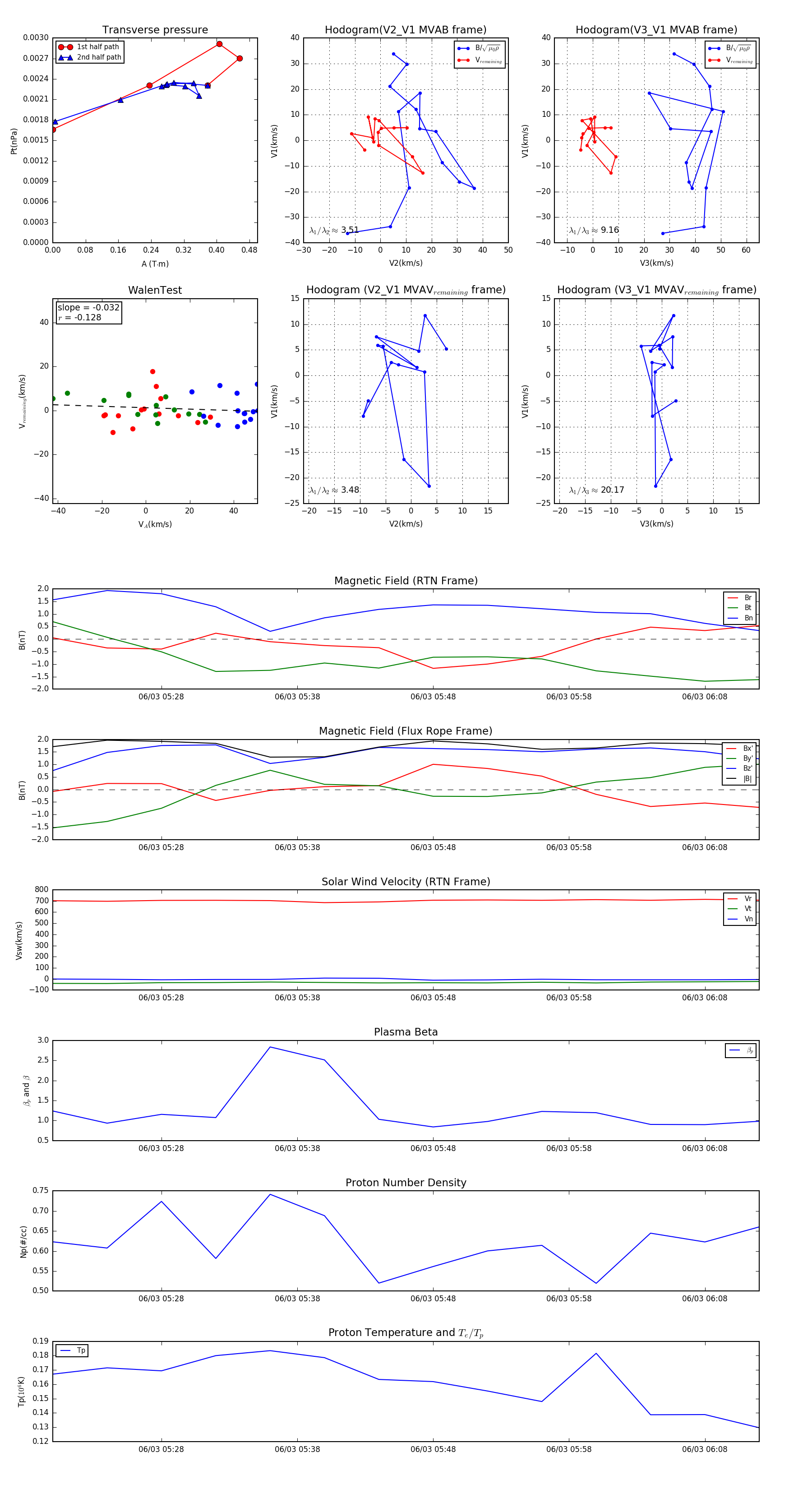Click the B/√μ0ρ legend in V2_V1 MVAB hodogram
Screen dimensions: 812x1489
(x=480, y=49)
